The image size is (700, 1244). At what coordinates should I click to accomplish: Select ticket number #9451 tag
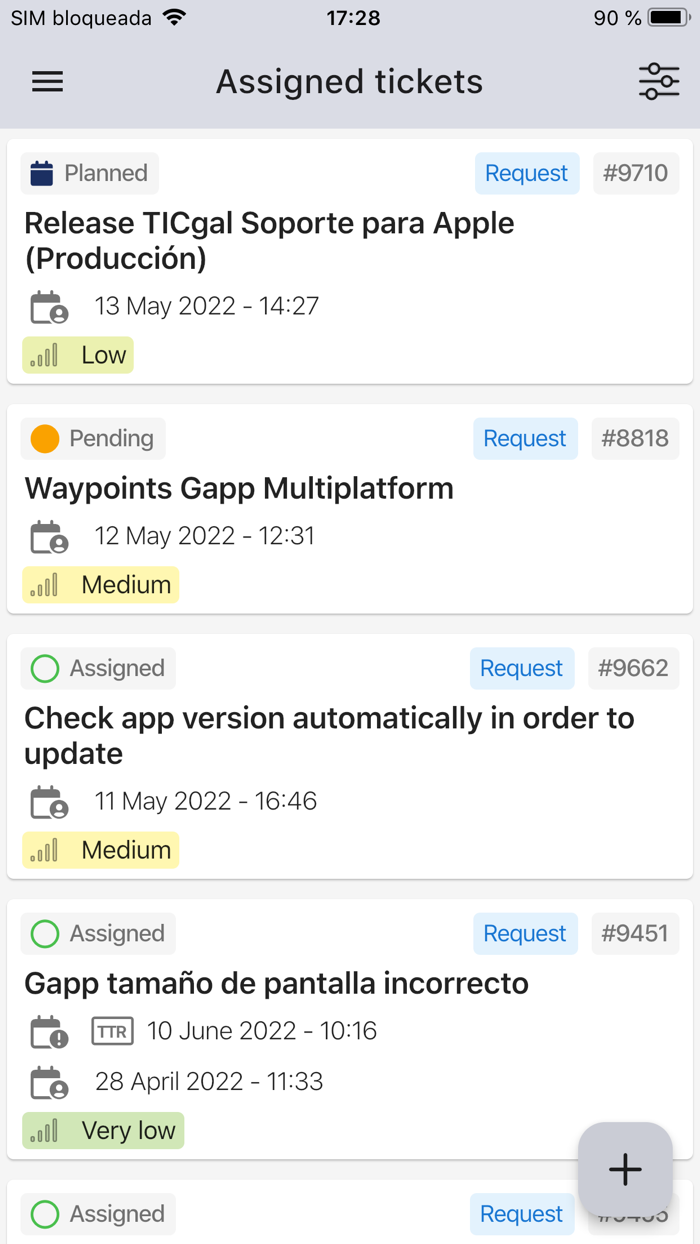pos(634,933)
